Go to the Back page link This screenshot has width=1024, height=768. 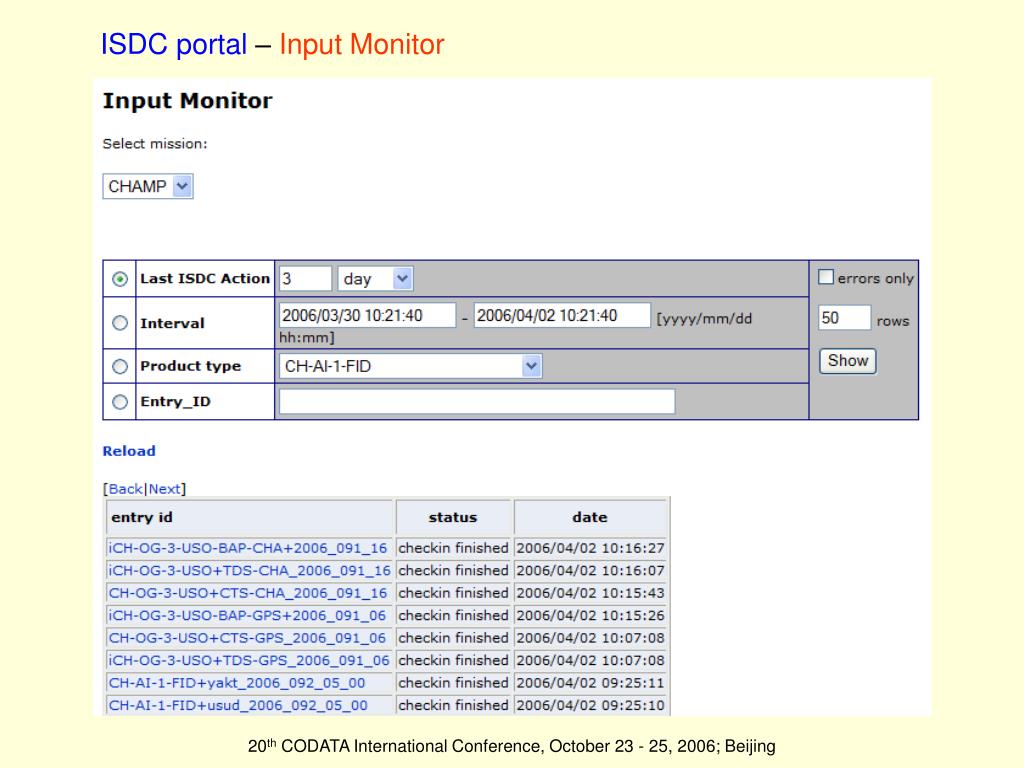tap(125, 488)
